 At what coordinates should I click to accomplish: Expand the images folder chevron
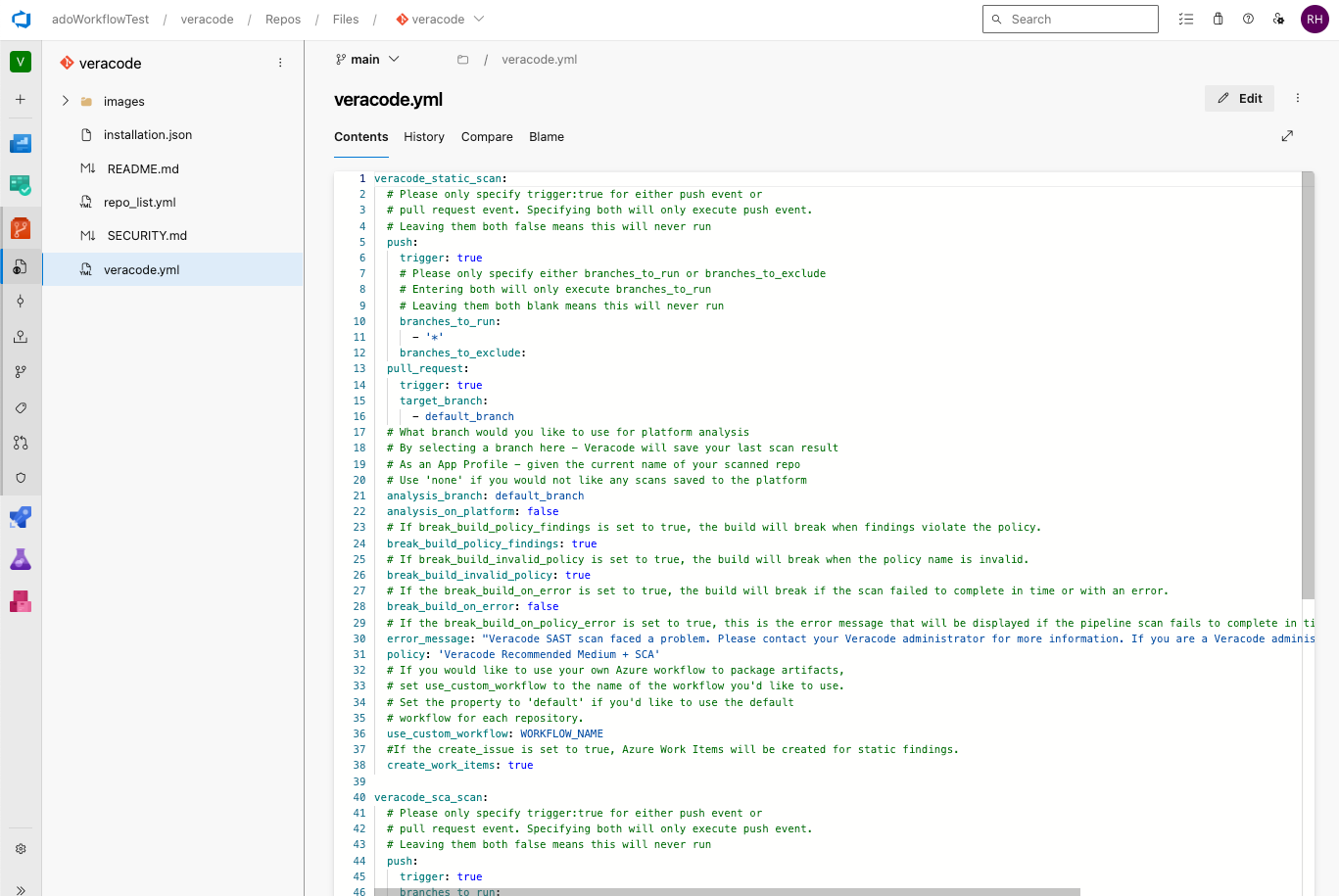[66, 101]
